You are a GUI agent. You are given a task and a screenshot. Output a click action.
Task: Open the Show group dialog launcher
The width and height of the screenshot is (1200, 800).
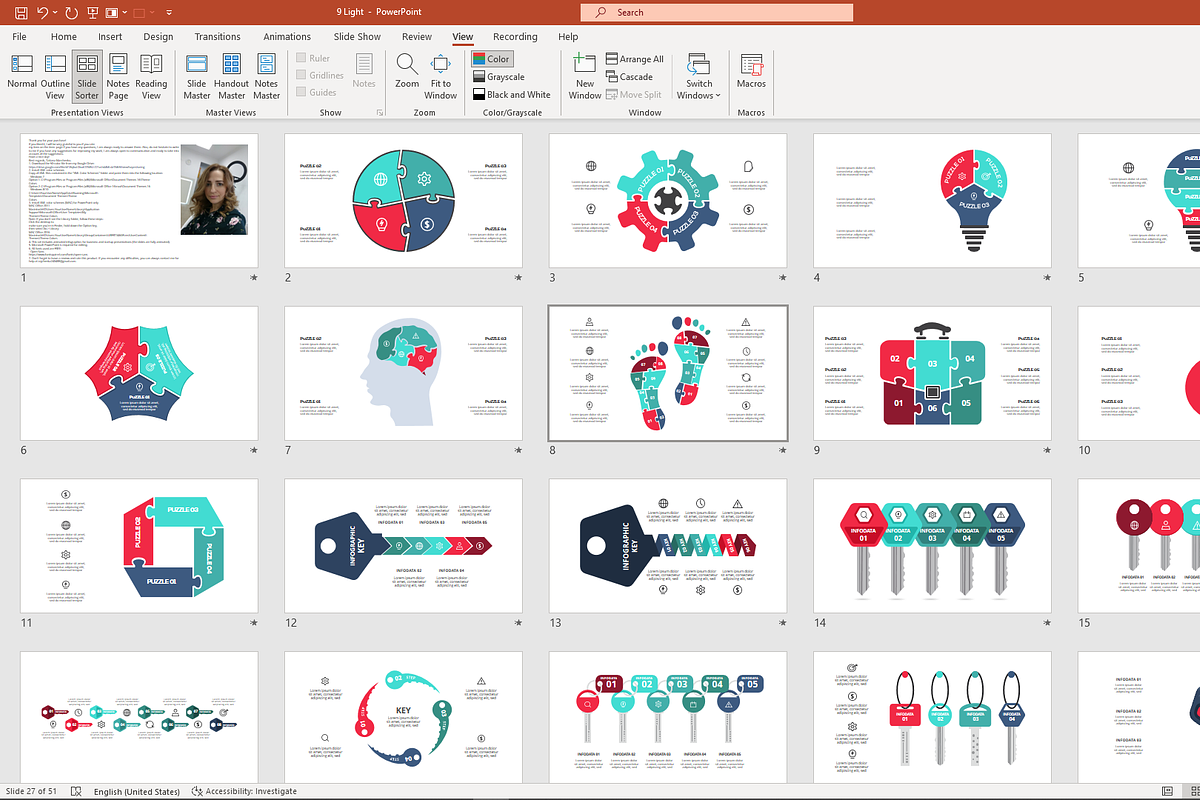coord(380,113)
